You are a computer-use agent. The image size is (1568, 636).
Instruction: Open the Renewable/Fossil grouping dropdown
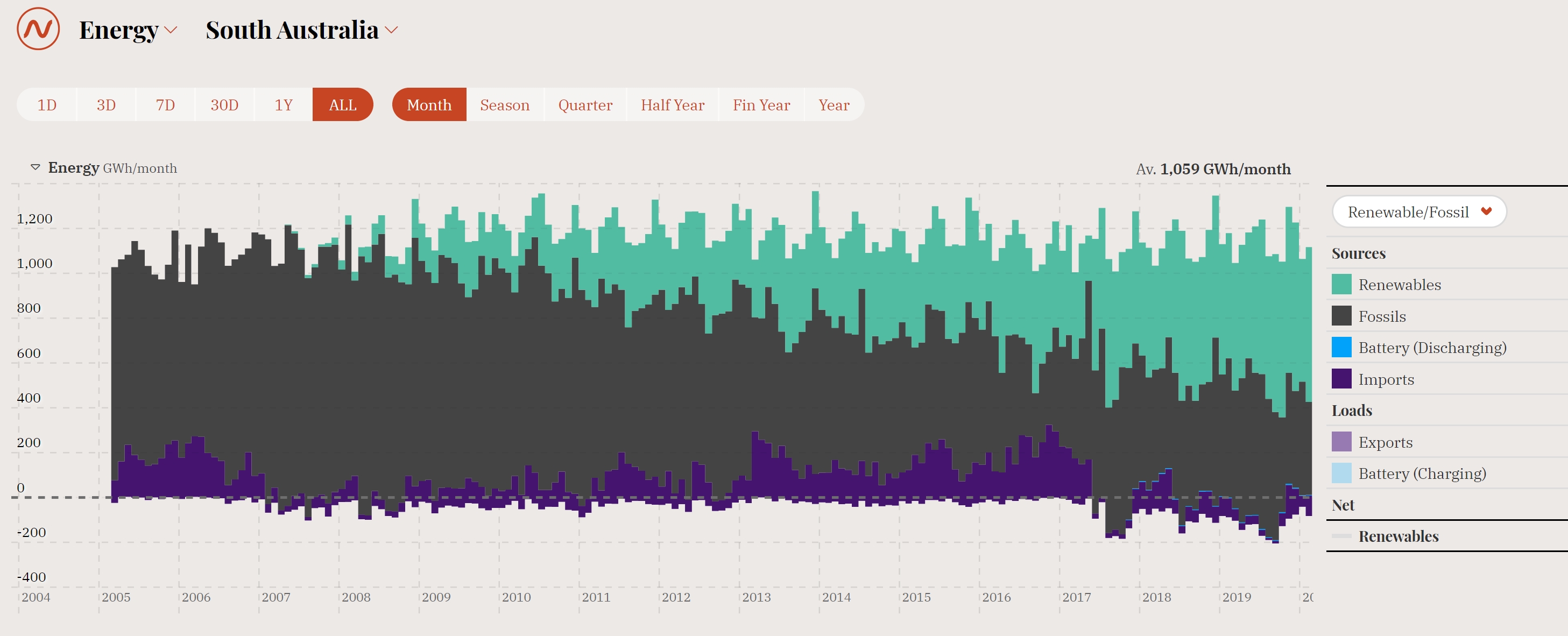pos(1419,212)
